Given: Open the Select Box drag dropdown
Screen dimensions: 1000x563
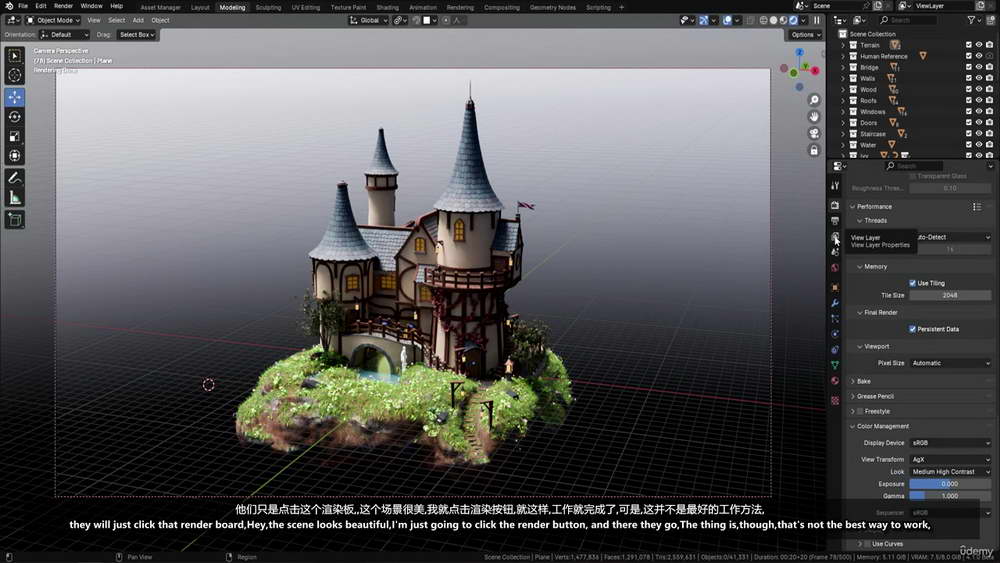Looking at the screenshot, I should (x=137, y=35).
